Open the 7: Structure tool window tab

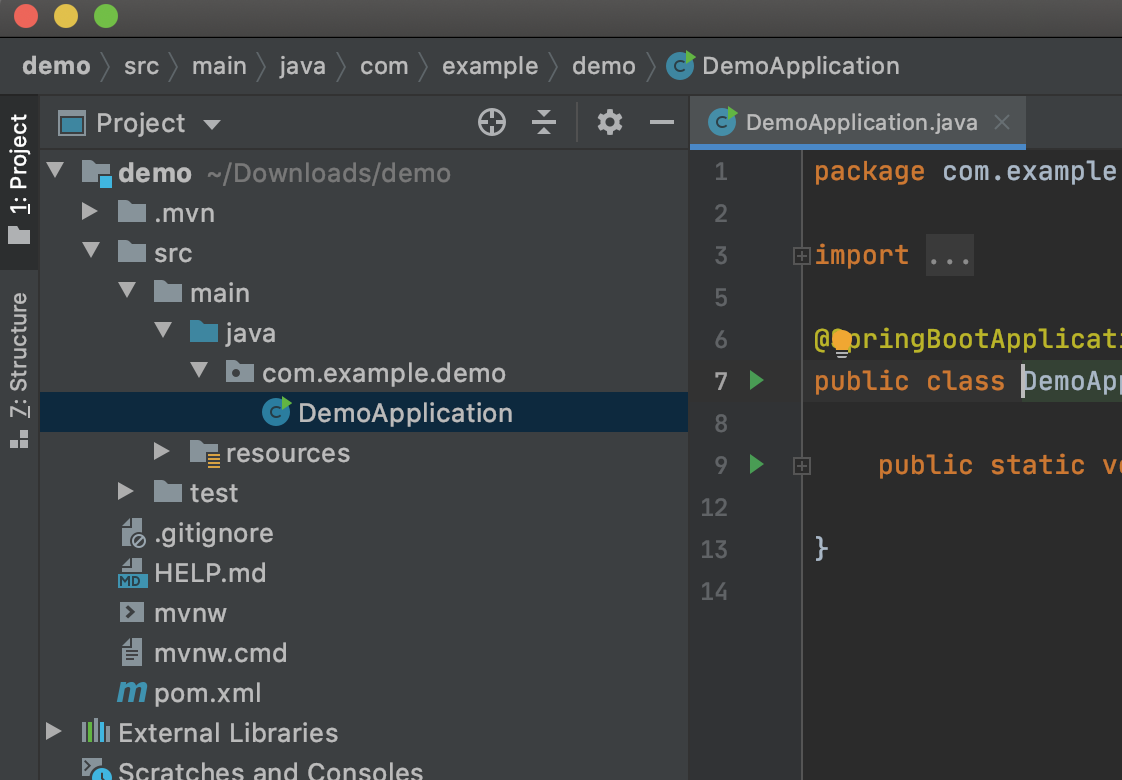pos(19,370)
